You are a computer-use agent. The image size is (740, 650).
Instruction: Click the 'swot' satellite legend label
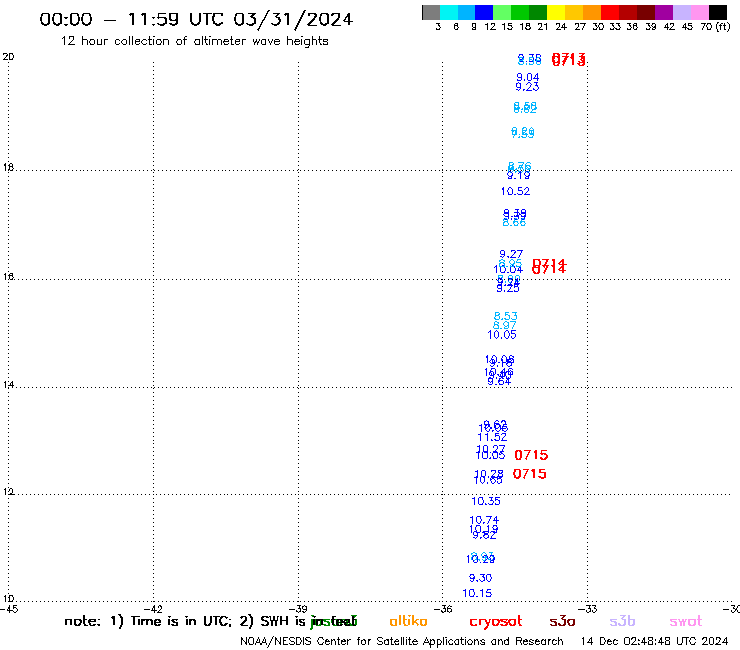[686, 621]
